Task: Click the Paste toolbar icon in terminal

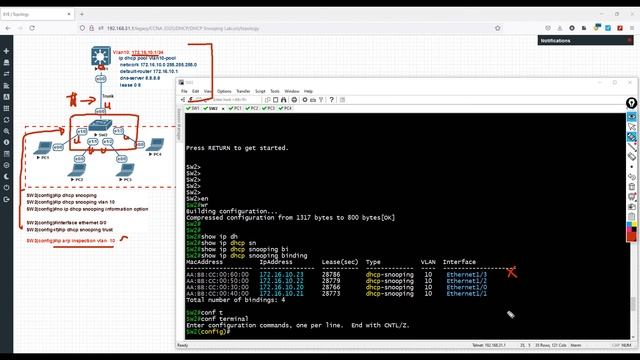Action: pyautogui.click(x=276, y=100)
